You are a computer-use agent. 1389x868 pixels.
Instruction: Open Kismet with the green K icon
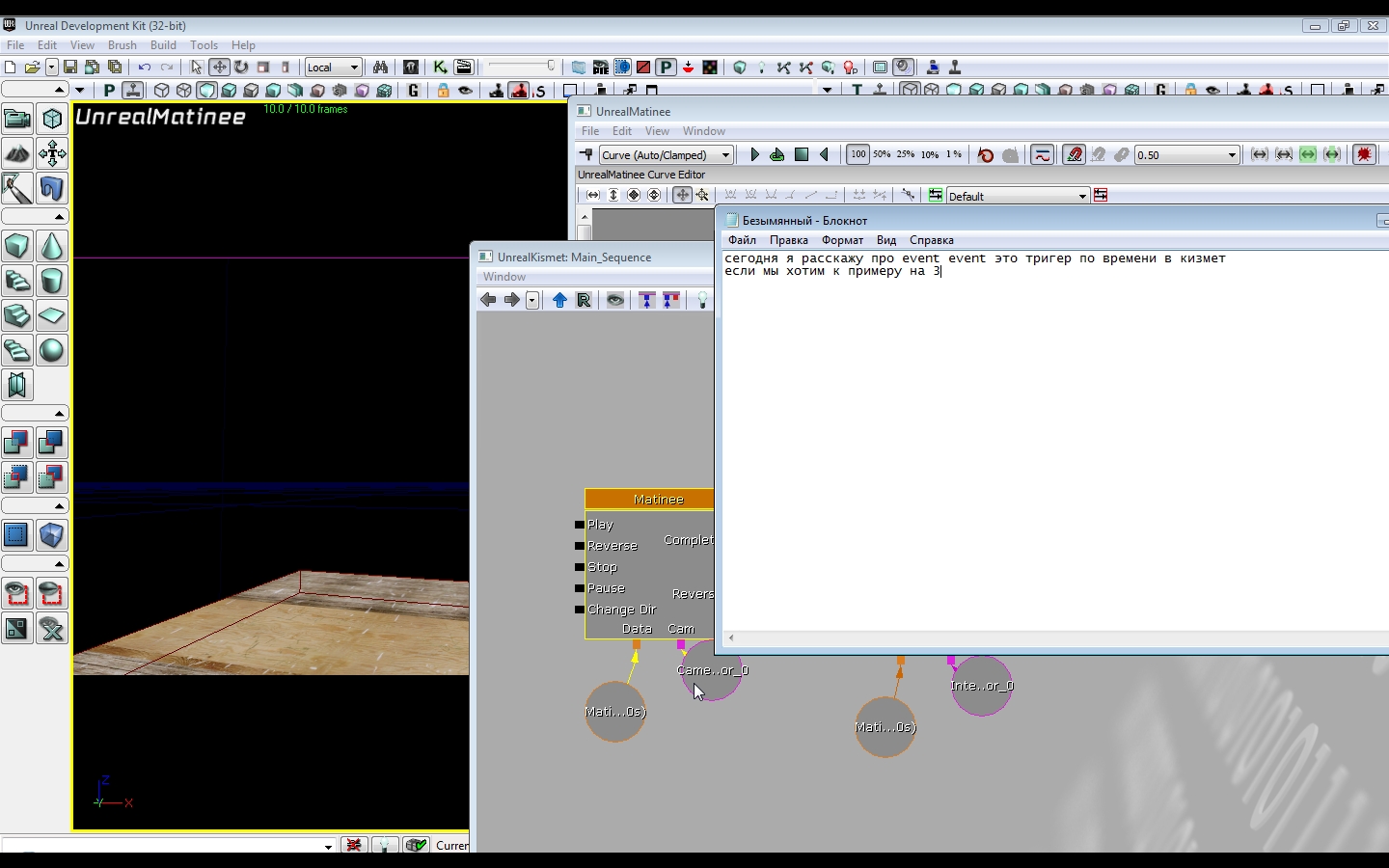tap(440, 68)
